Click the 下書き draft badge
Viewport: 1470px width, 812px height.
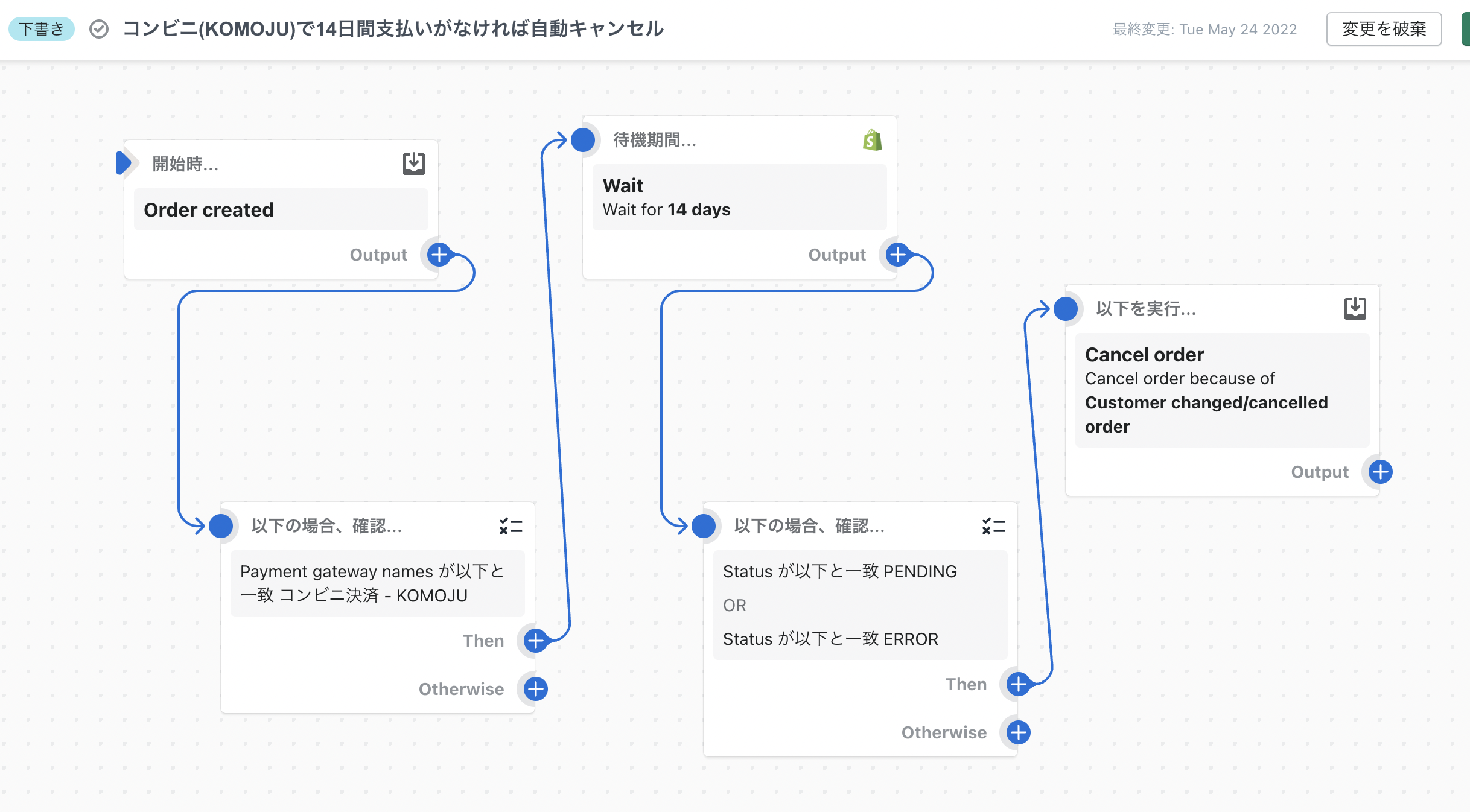(42, 29)
